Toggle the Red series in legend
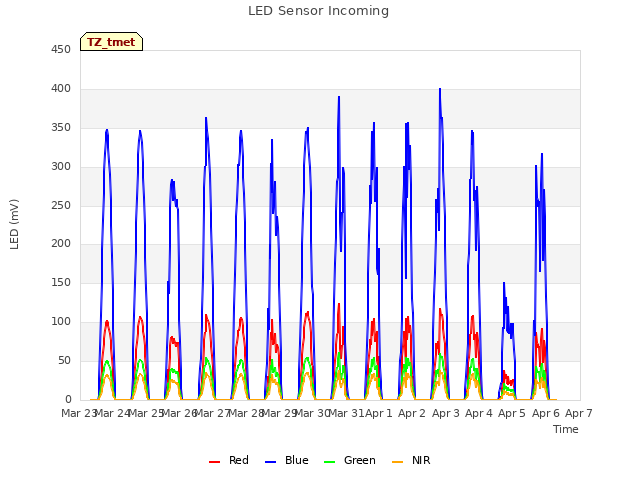The image size is (640, 480). pos(228,460)
